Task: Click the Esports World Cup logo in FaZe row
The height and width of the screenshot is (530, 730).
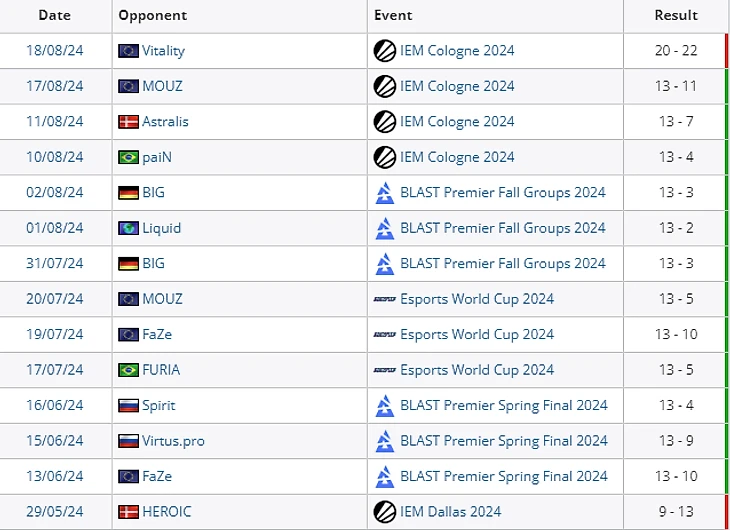Action: 384,334
